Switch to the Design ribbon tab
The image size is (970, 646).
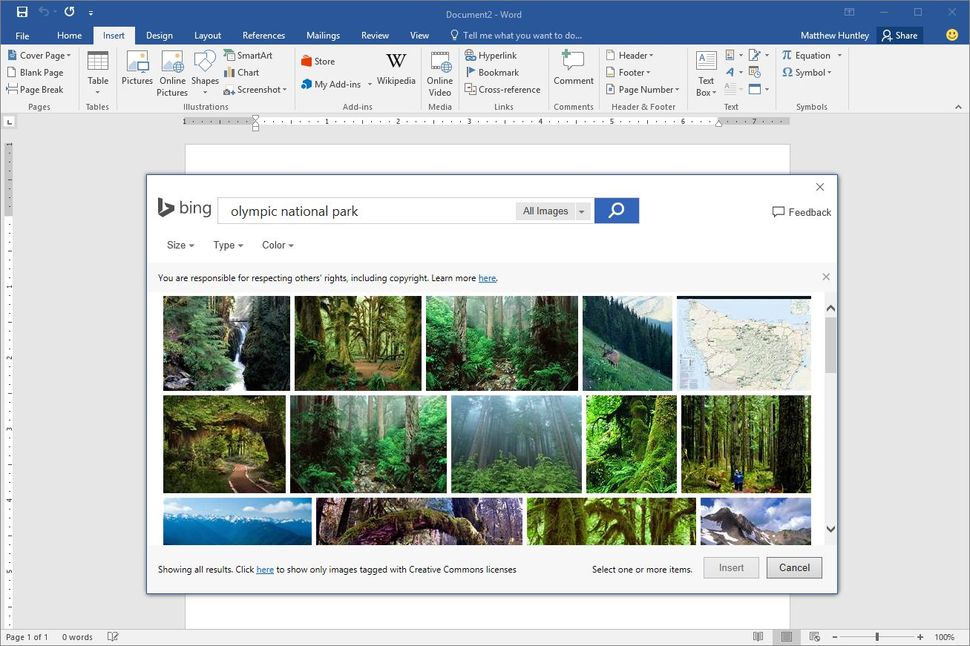click(x=159, y=34)
